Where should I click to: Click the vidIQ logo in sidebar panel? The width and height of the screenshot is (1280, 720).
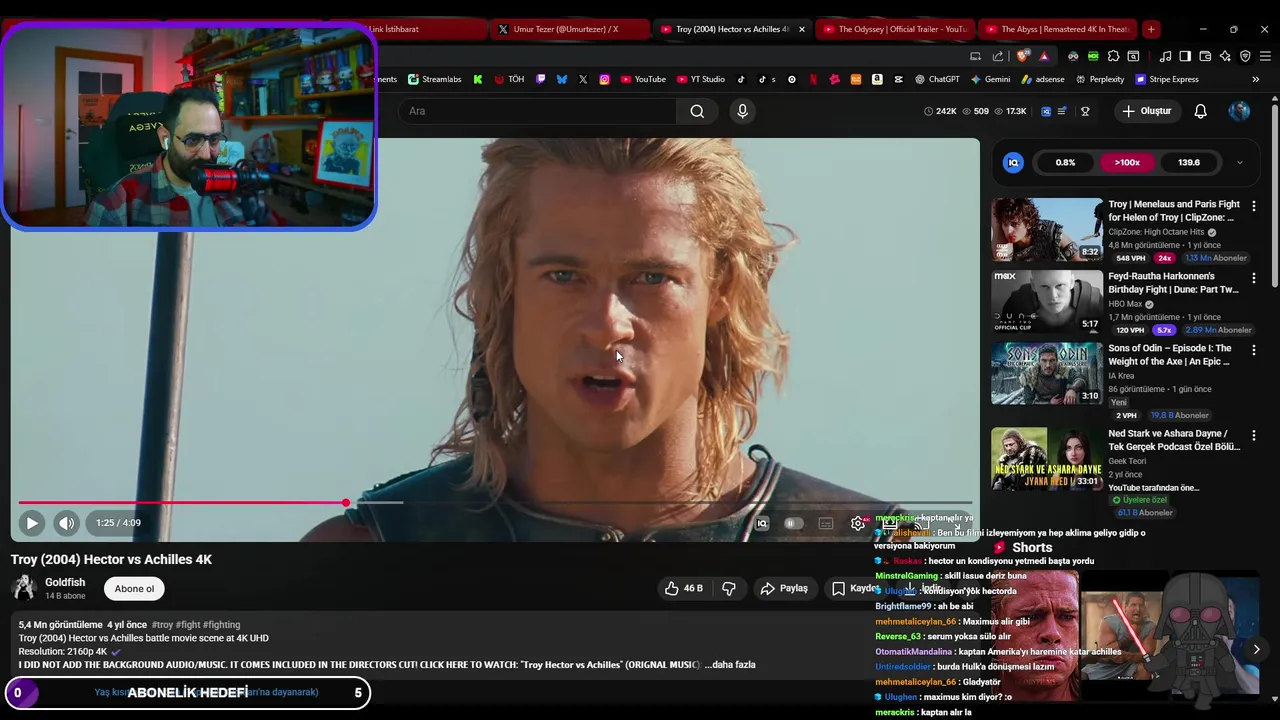1013,162
